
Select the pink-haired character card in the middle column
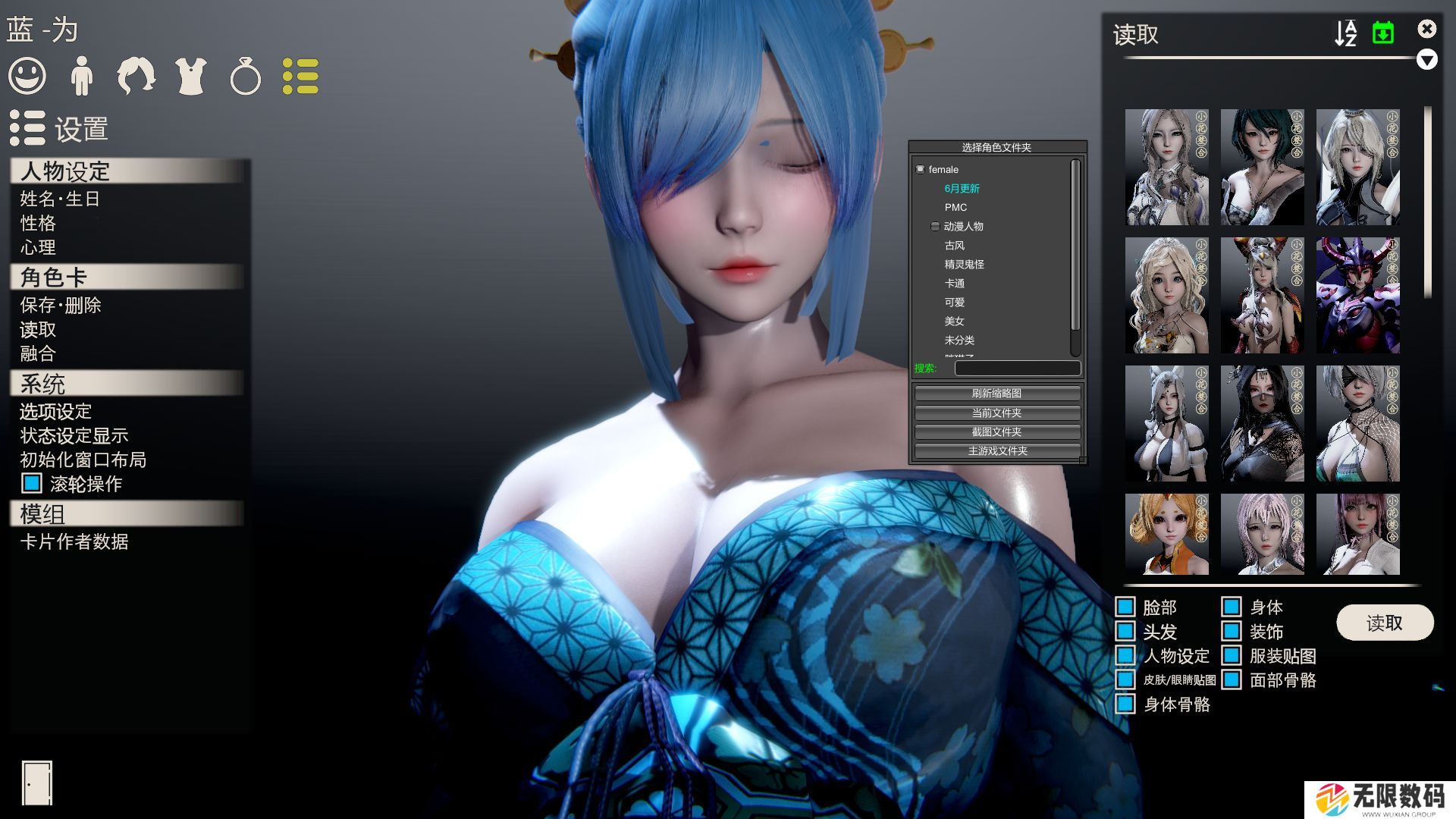[1263, 534]
